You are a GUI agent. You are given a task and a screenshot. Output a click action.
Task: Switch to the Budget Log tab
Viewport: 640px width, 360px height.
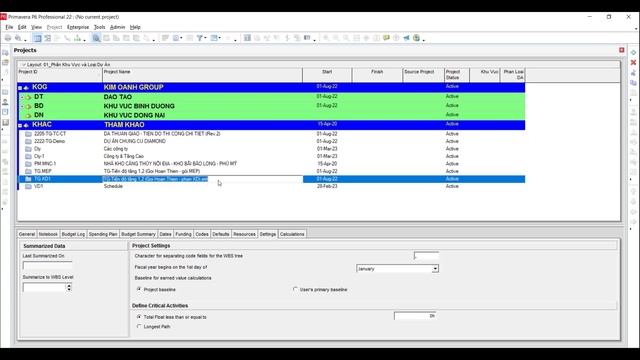(73, 234)
